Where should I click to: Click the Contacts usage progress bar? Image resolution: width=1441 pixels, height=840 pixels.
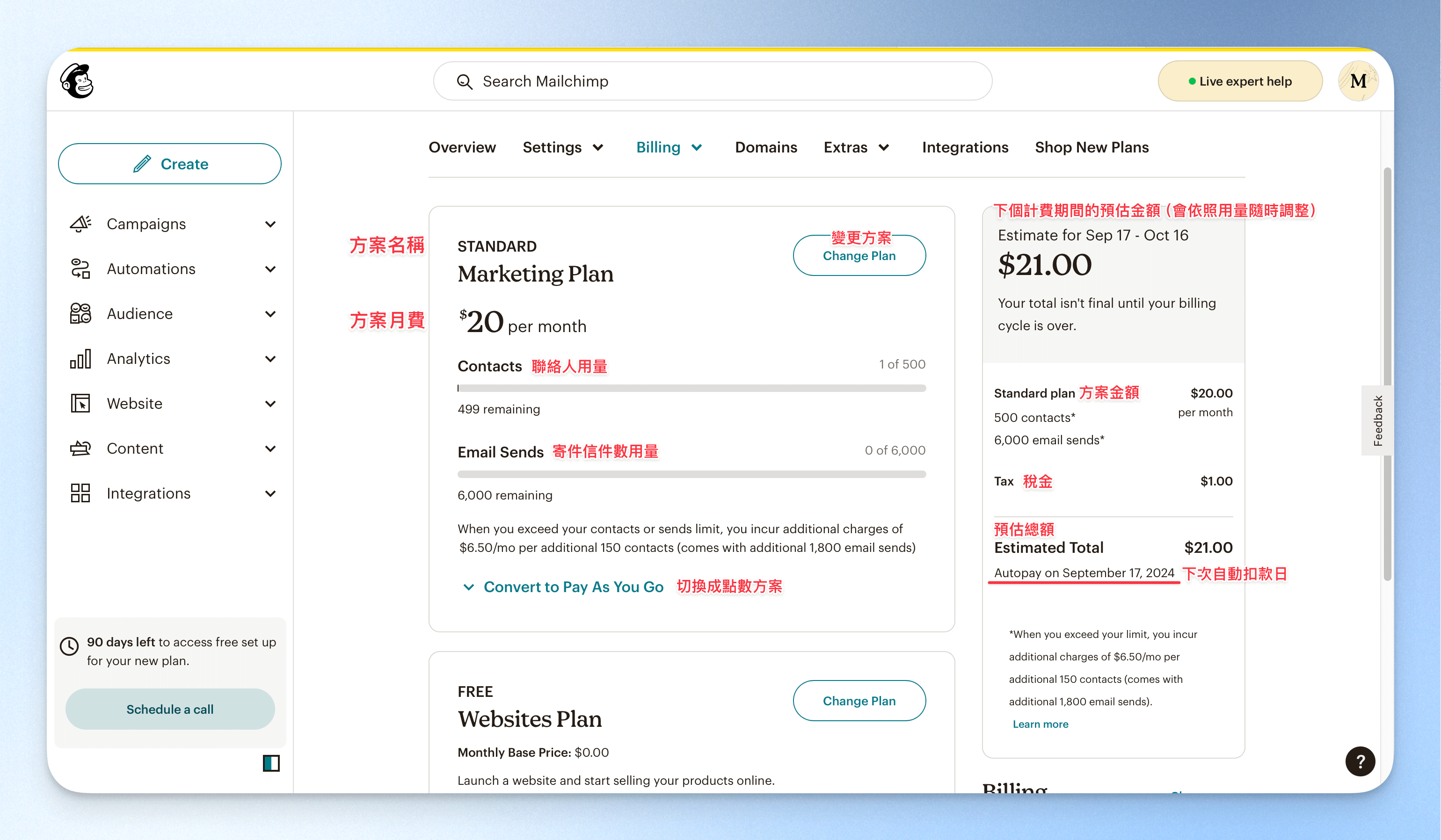(x=691, y=388)
